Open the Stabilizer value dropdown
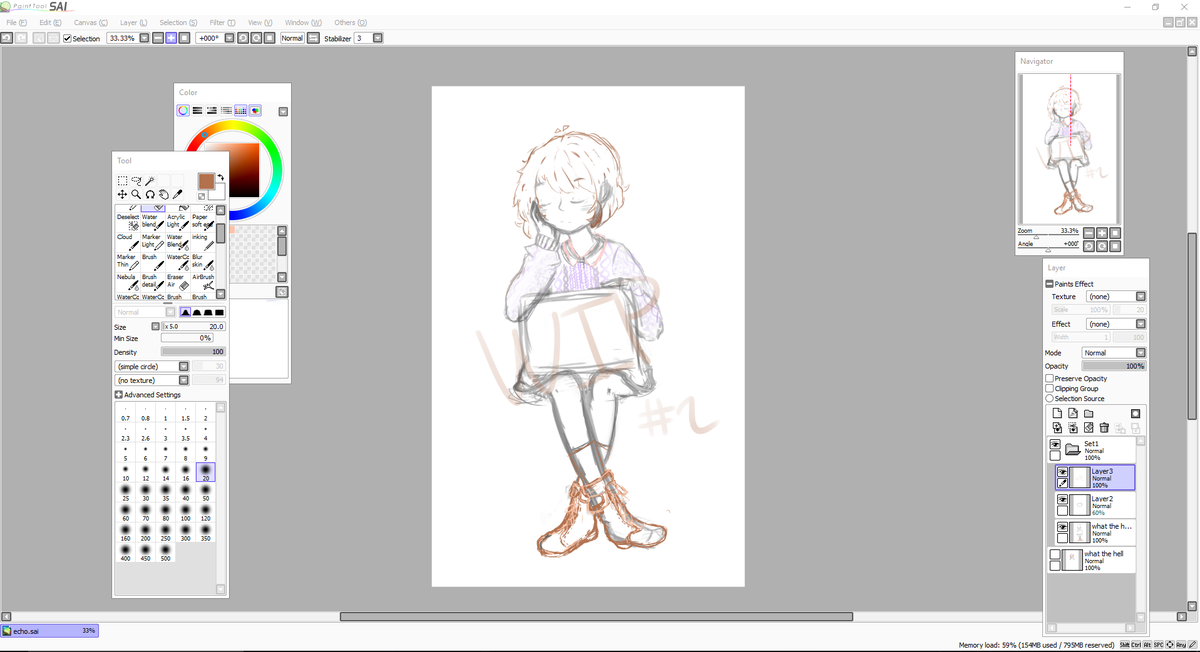 [x=376, y=38]
